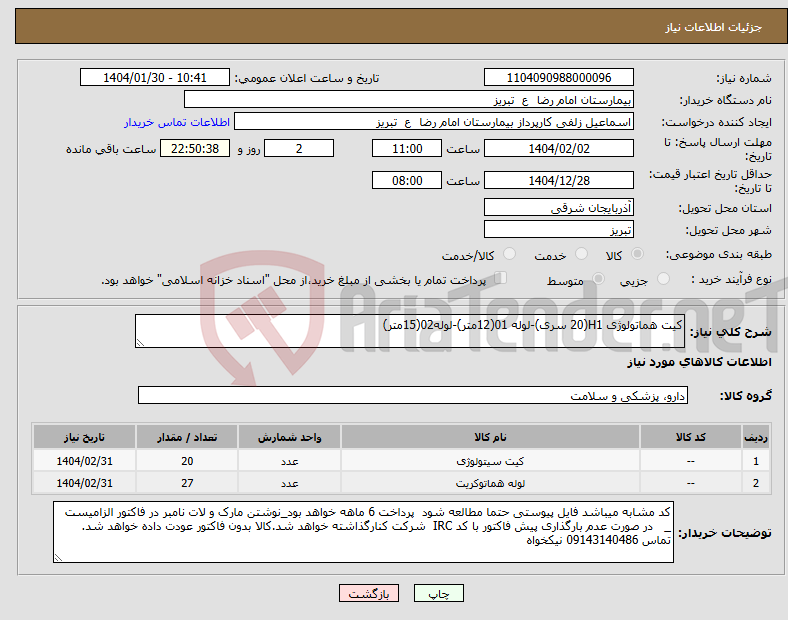Click the کیت سیتولوژی item name cell
Image resolution: width=788 pixels, height=620 pixels.
pos(490,461)
